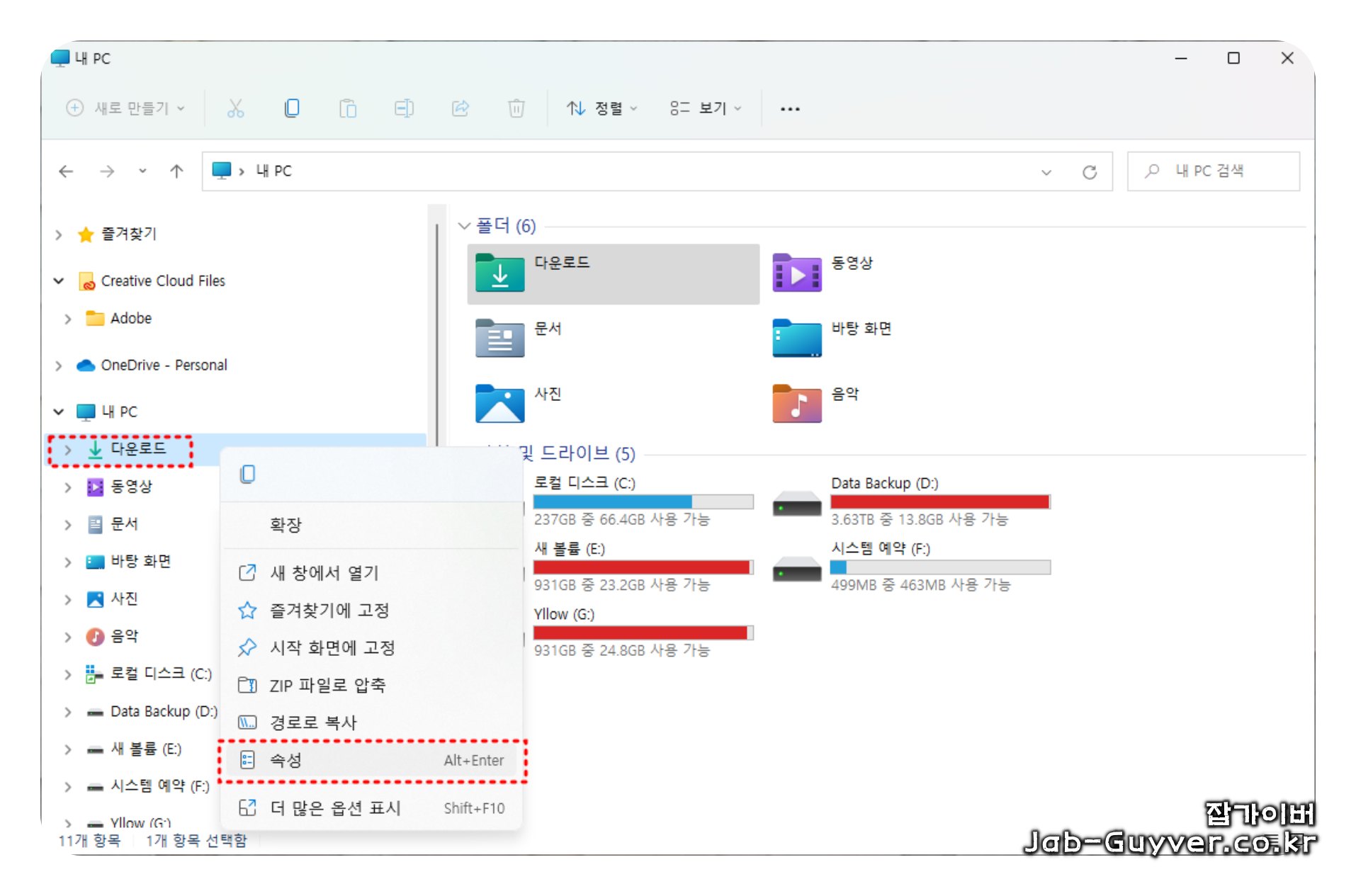The width and height of the screenshot is (1356, 896).
Task: Expand the 즐겨찾기 tree node
Action: [59, 234]
